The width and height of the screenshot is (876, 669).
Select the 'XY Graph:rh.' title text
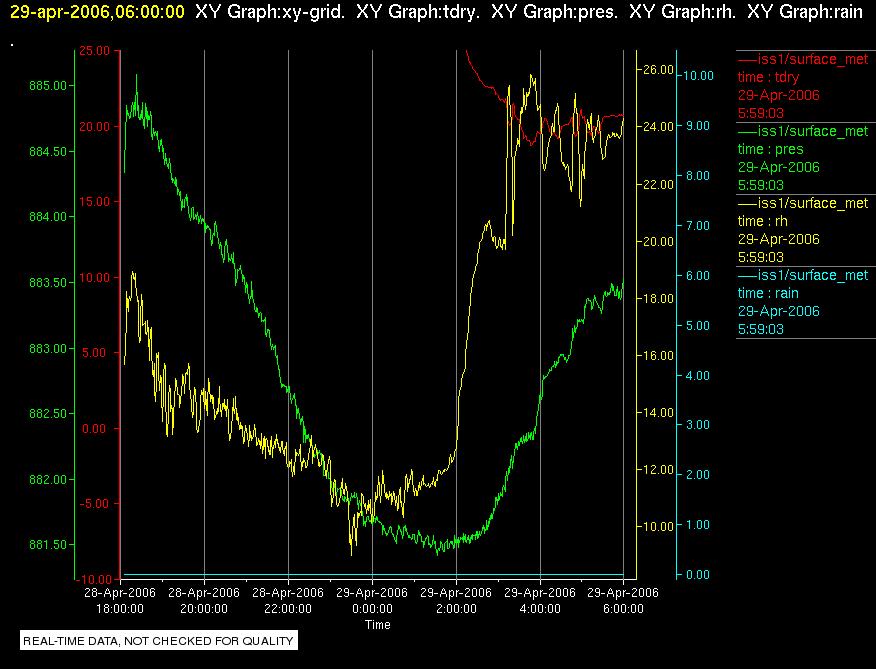click(682, 12)
